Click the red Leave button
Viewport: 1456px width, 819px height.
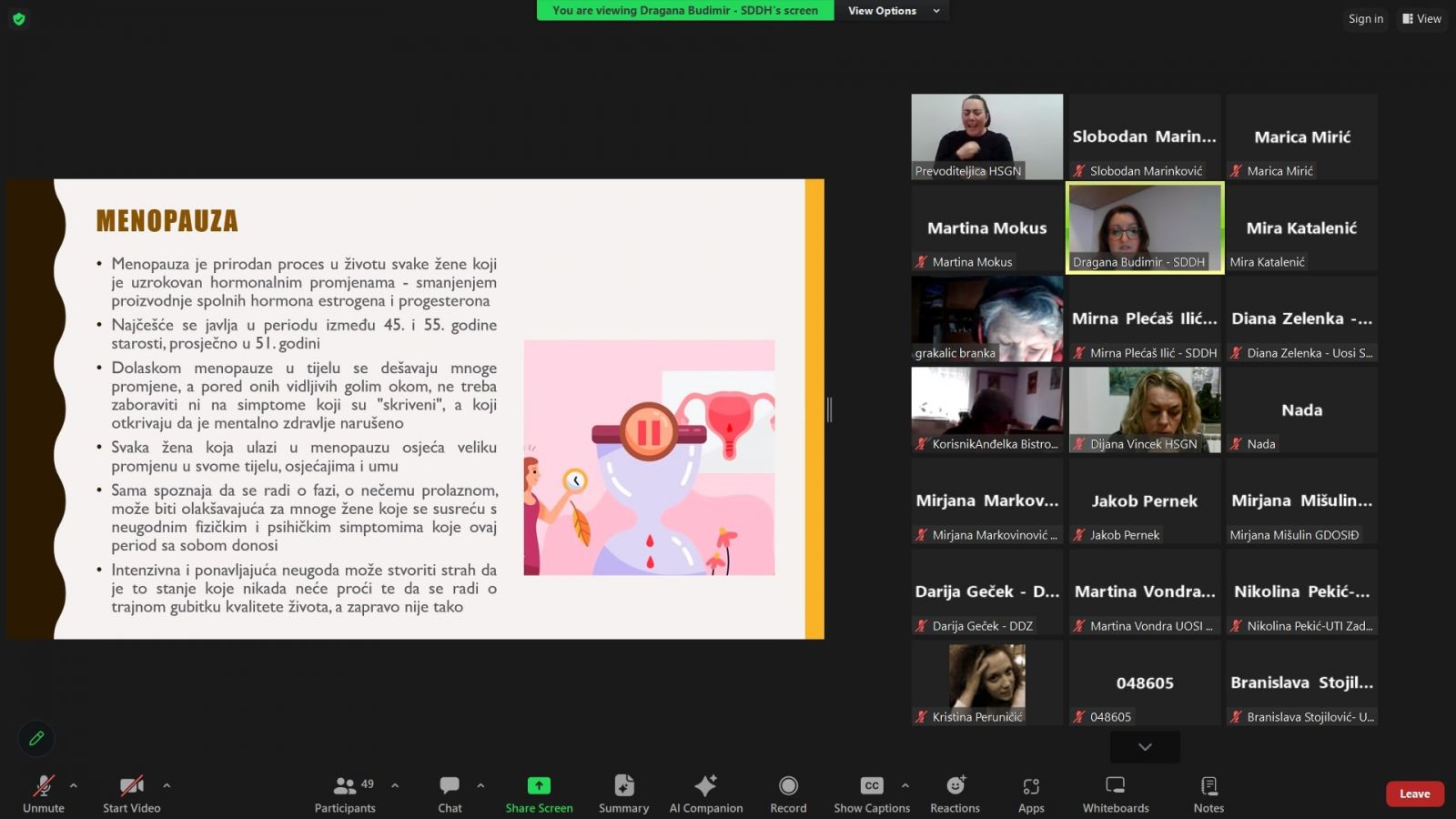1414,794
